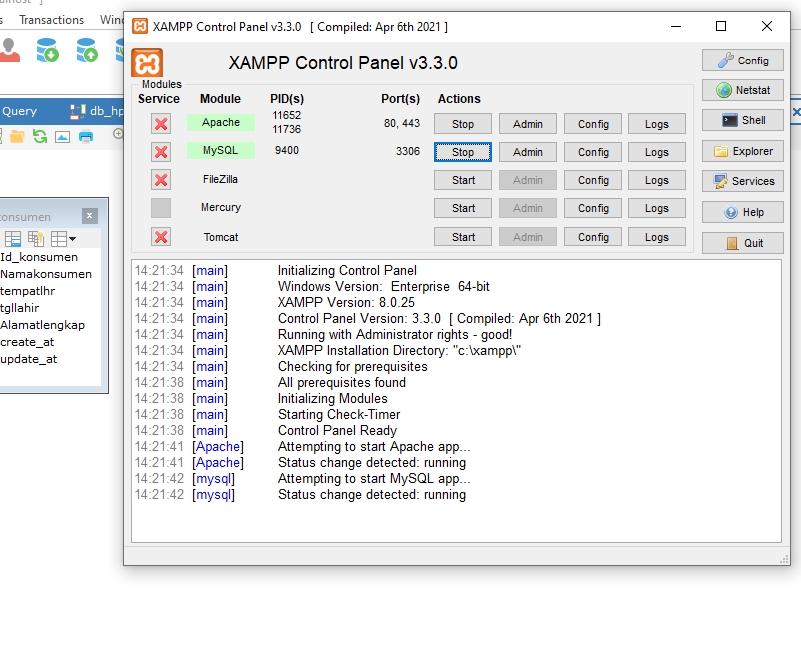Click the XAMPP title bar icon
Screen dimensions: 801x645
tap(139, 26)
